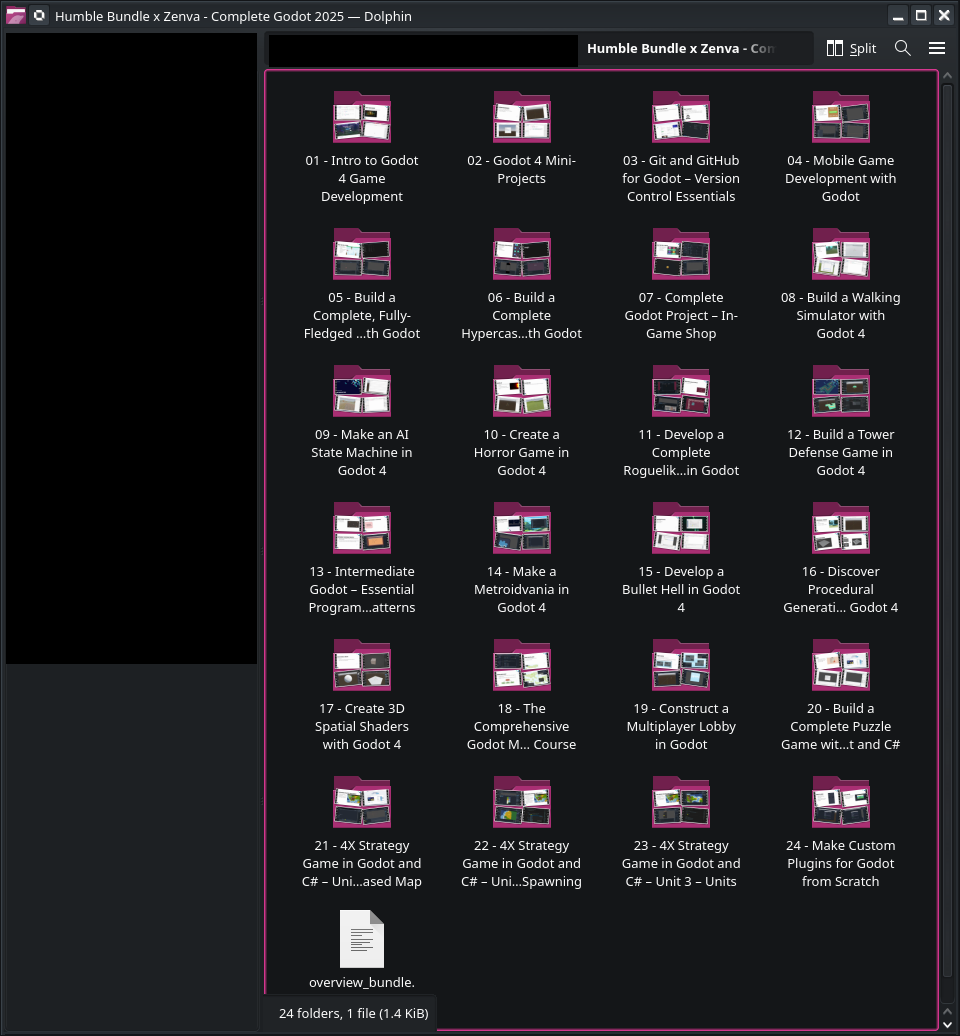Screen dimensions: 960x1036
Task: Select folder icon 22 - 4X Strategy Game
Action: coord(521,802)
